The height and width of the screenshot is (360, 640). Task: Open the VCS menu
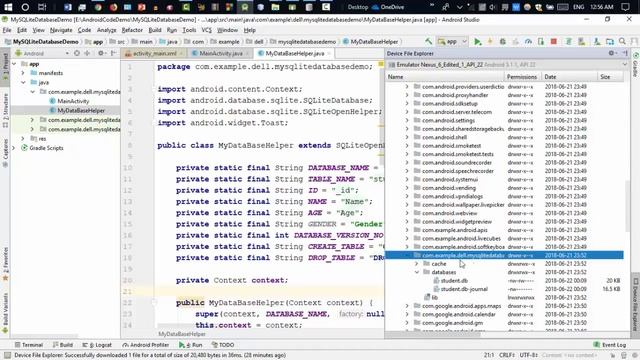207,30
